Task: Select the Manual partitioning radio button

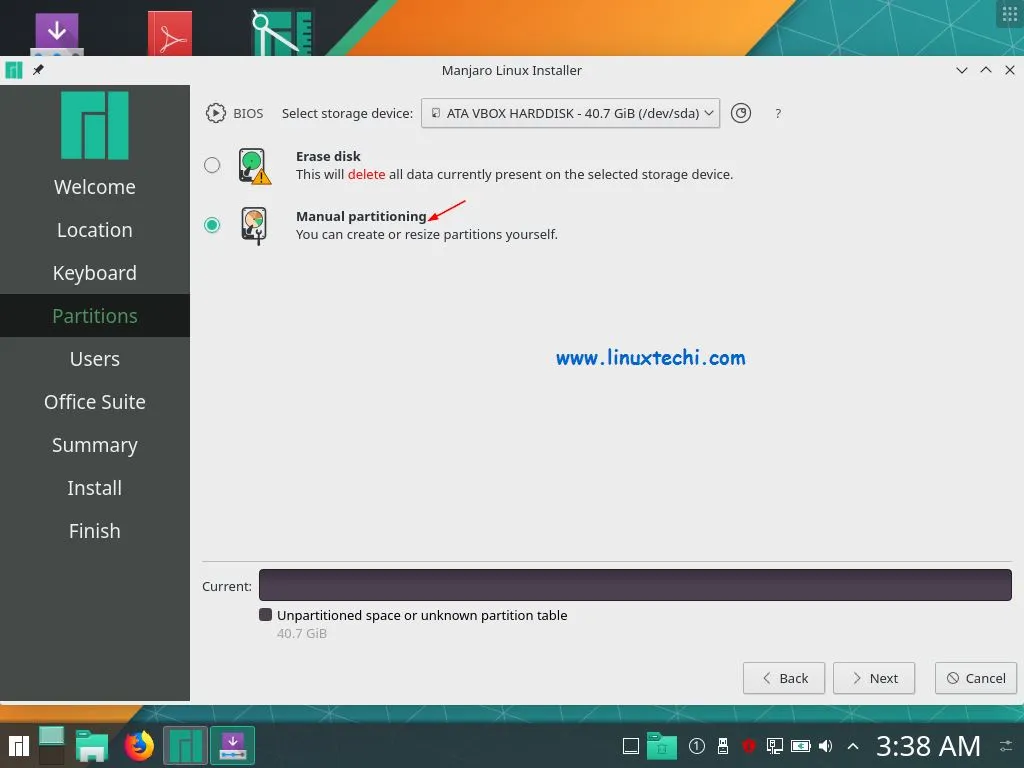Action: point(212,225)
